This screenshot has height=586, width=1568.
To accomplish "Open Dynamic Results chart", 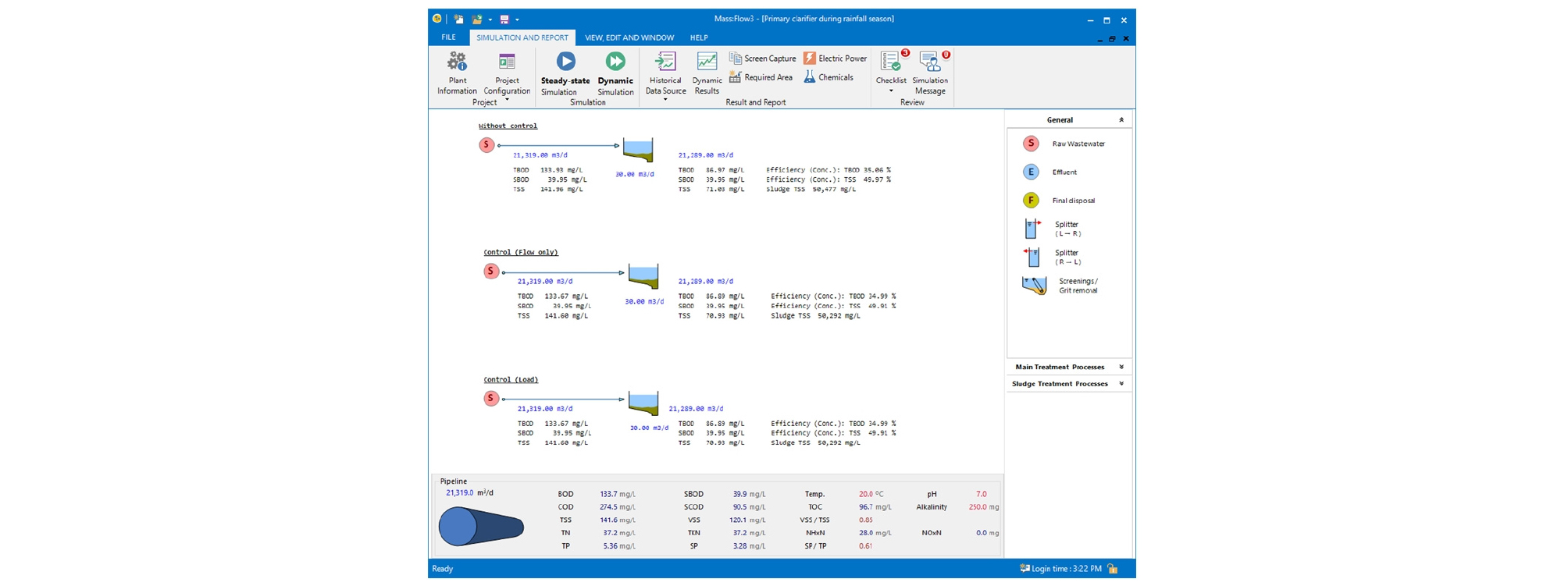I will 707,74.
